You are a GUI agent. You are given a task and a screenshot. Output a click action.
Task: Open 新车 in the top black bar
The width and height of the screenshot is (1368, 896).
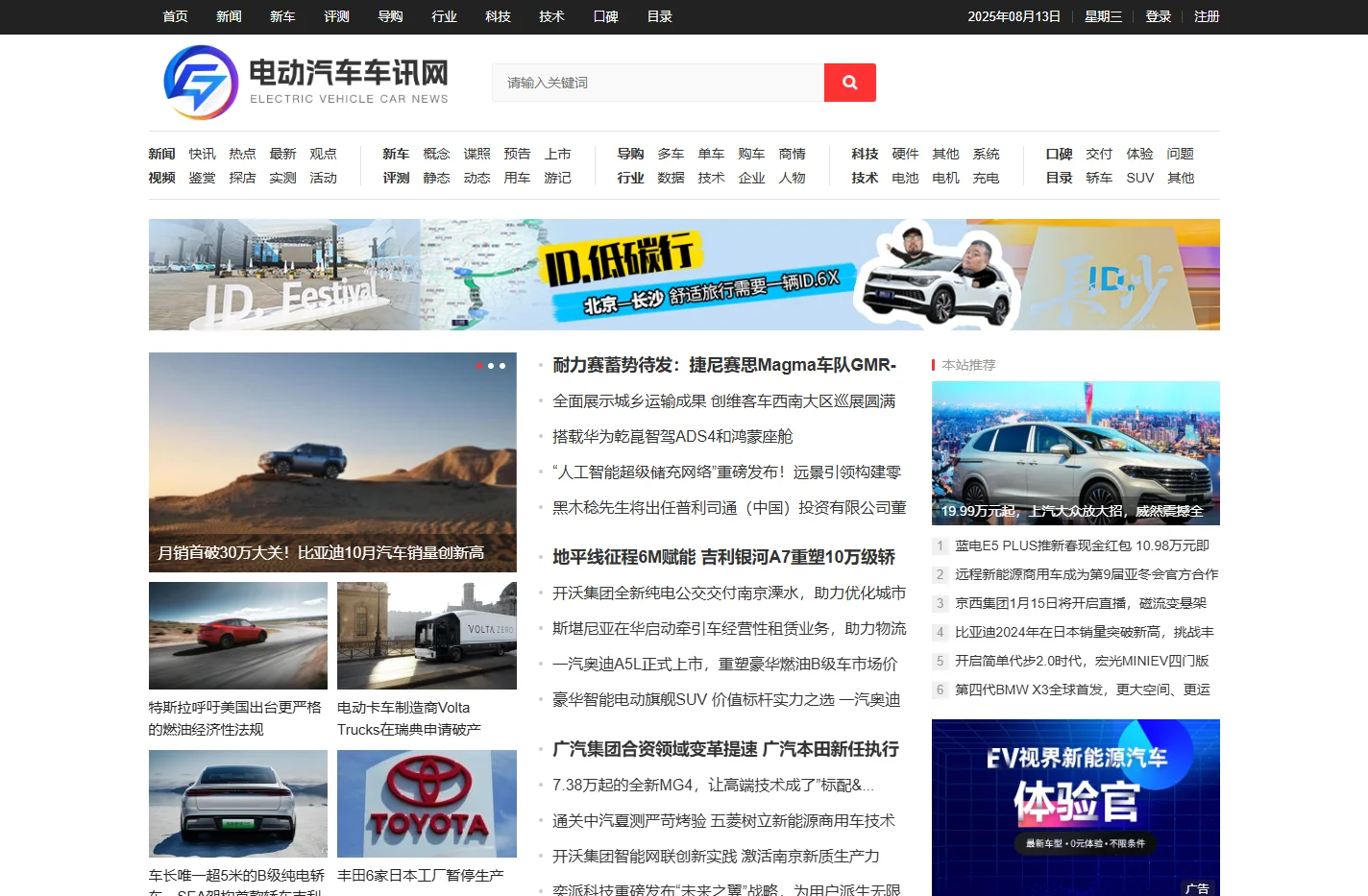282,16
